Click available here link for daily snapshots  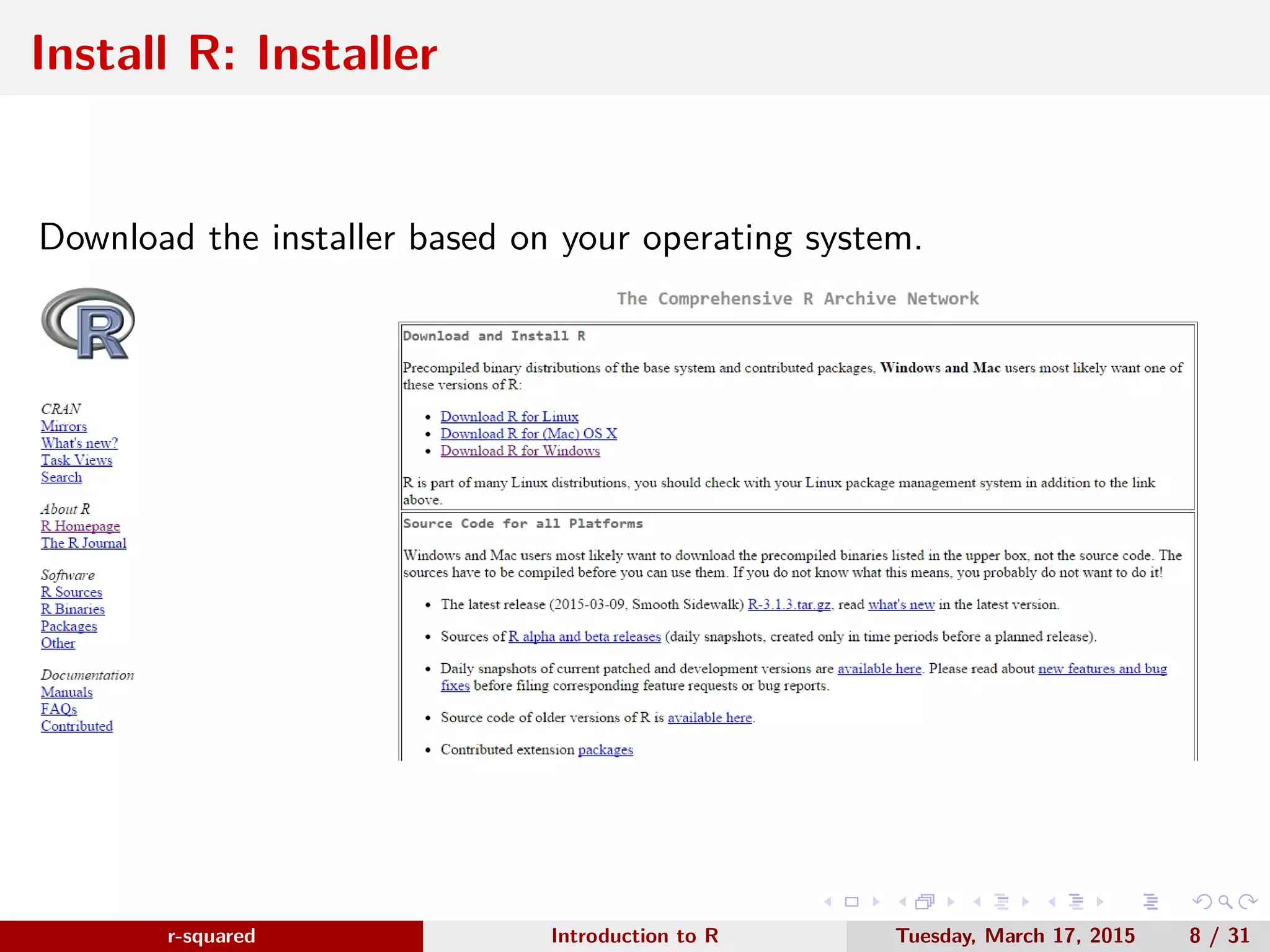tap(879, 669)
